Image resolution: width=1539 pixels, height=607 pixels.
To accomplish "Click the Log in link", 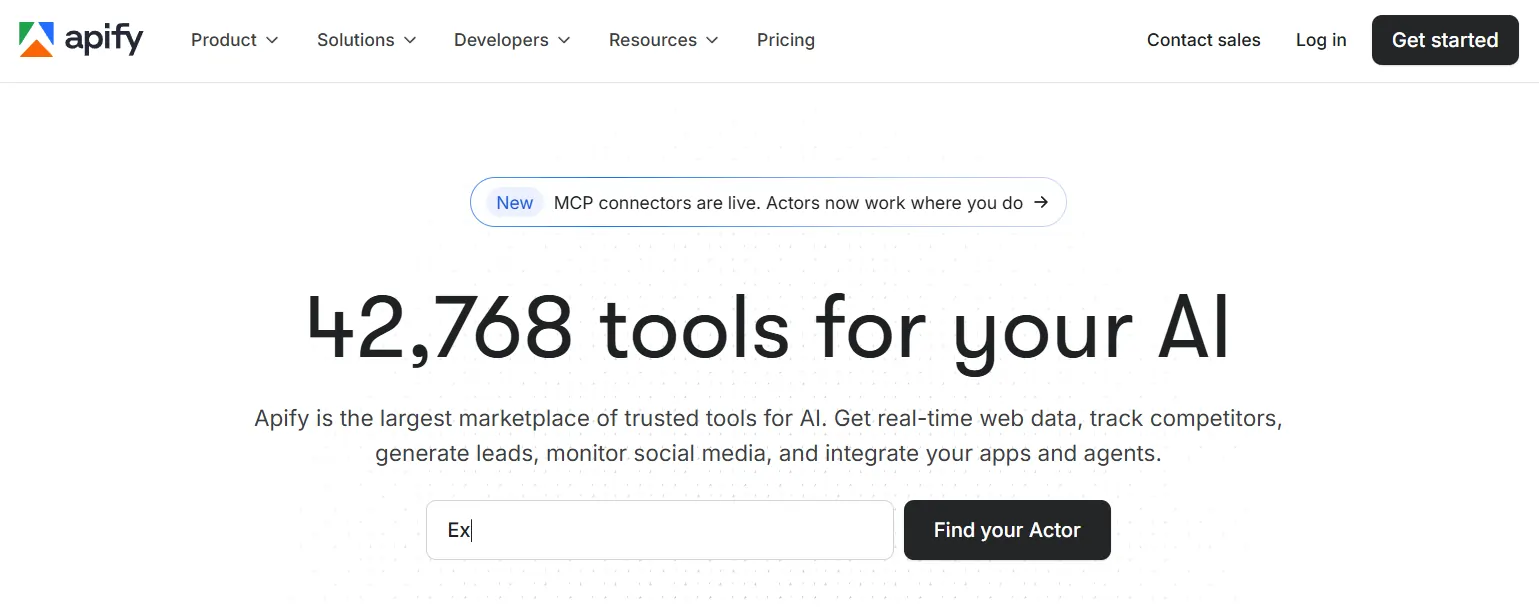I will click(1321, 40).
